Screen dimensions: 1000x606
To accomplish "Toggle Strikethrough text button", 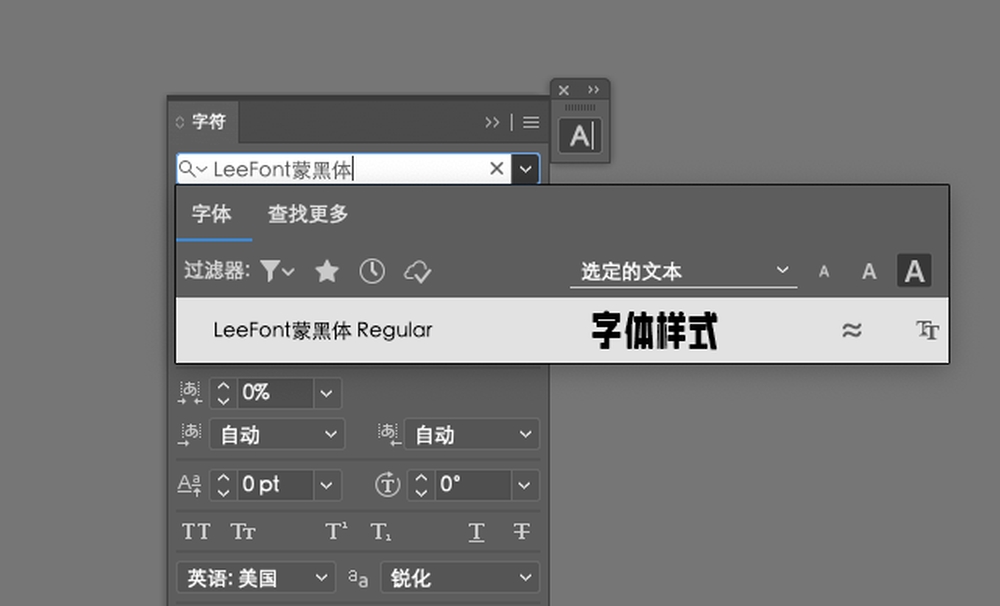I will point(521,531).
